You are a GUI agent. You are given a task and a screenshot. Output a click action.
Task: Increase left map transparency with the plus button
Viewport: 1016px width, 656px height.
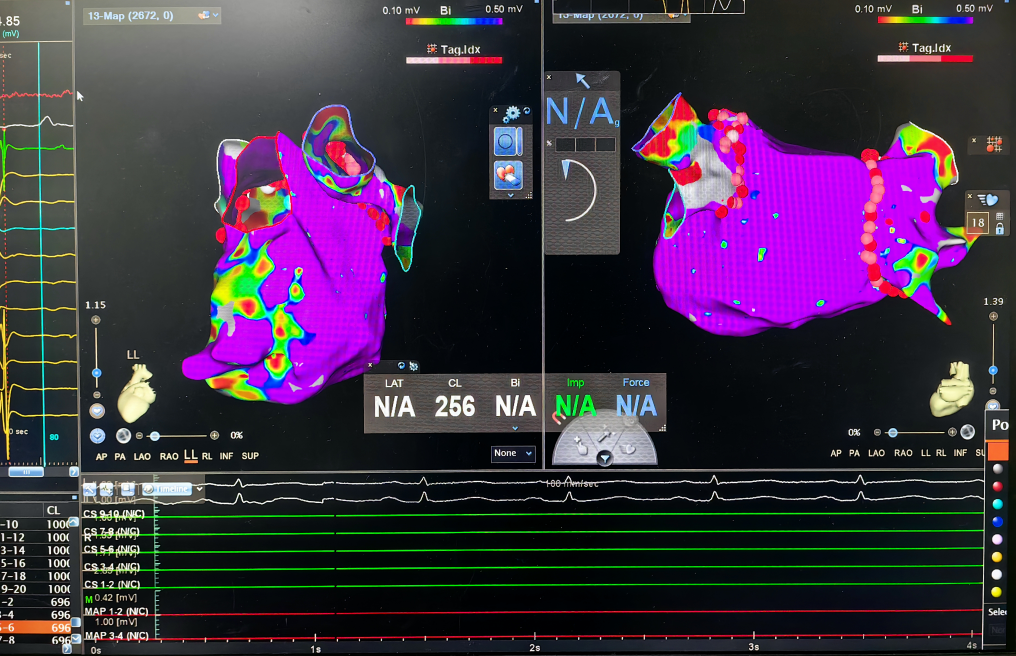pos(214,435)
